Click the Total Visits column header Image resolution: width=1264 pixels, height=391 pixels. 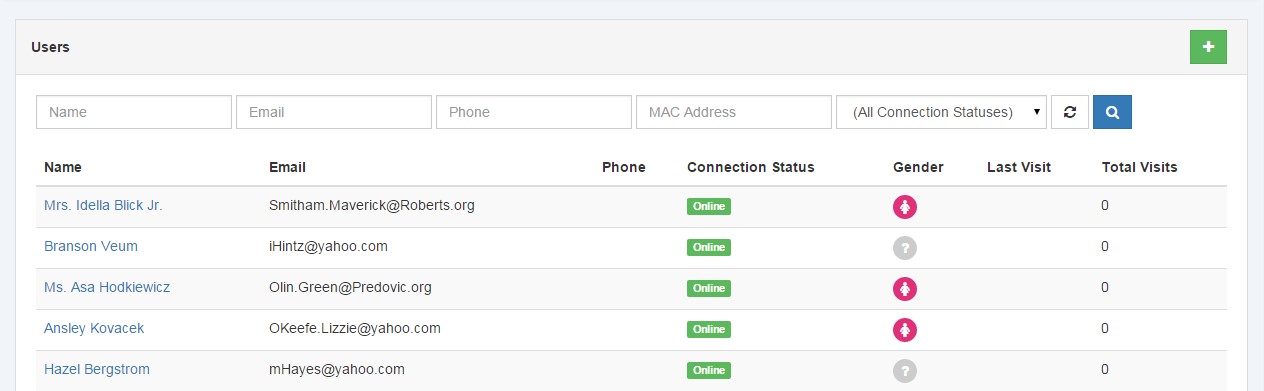tap(1140, 167)
